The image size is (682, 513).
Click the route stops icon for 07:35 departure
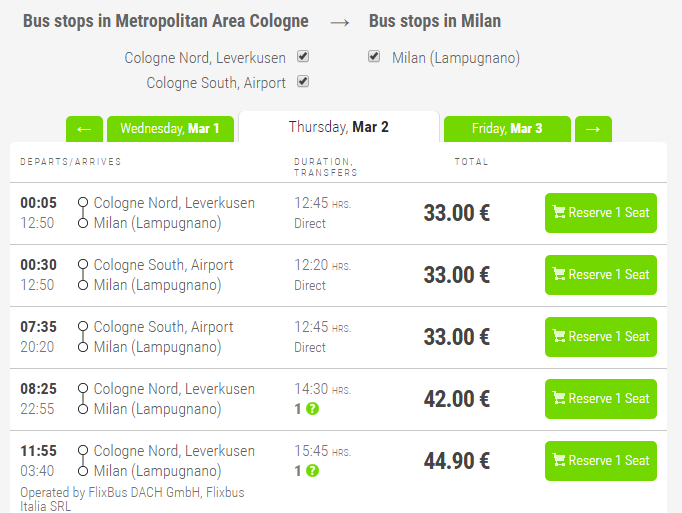point(83,337)
